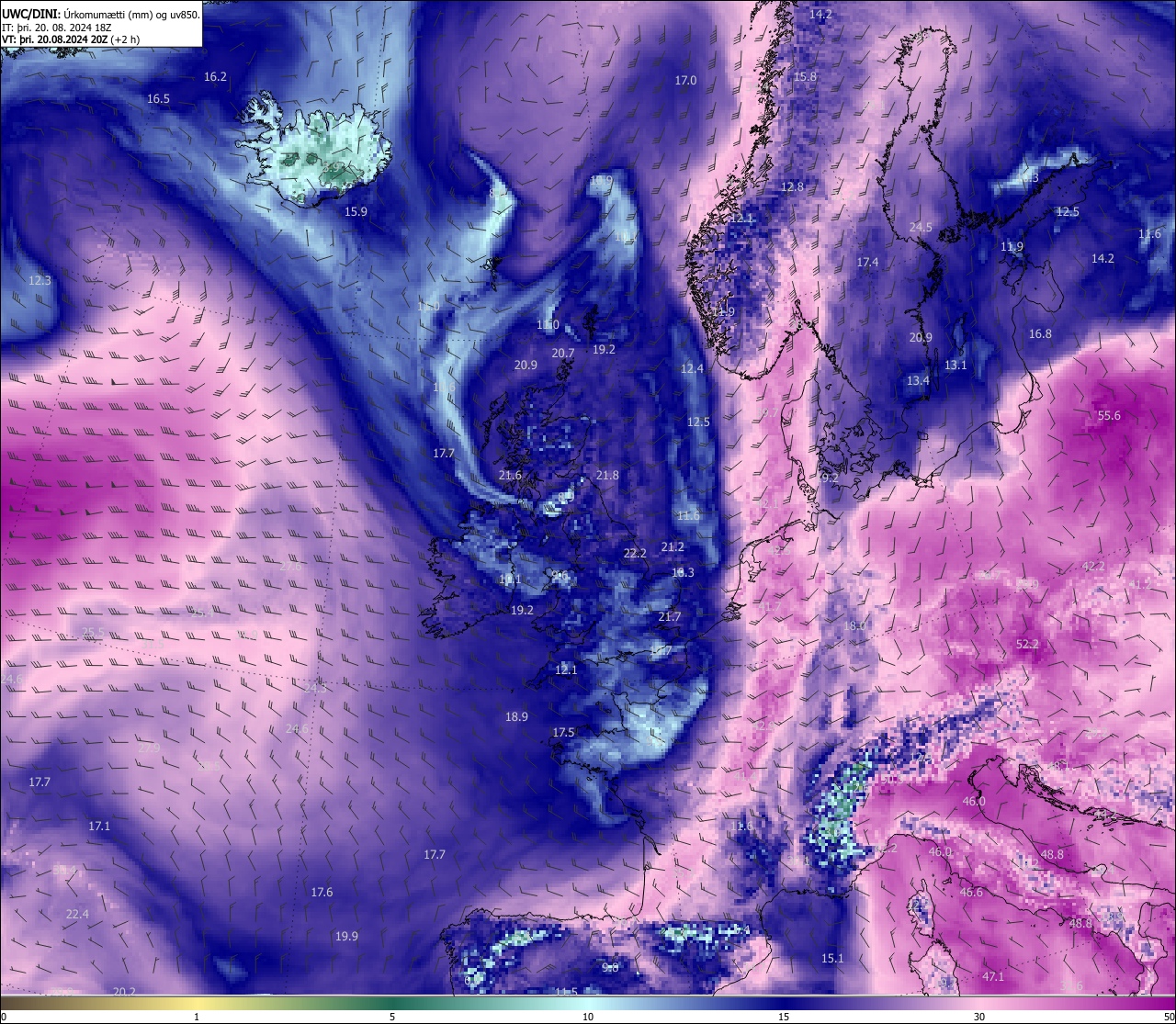Click the 21.7 value over eastern England
Image resolution: width=1176 pixels, height=1024 pixels.
click(x=670, y=617)
